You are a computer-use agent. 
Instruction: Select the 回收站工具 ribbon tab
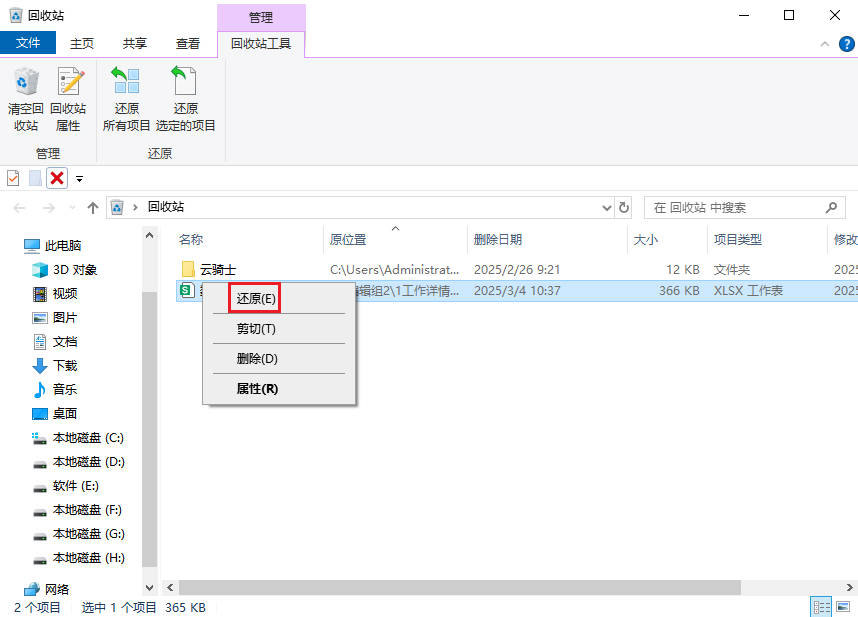click(x=260, y=44)
